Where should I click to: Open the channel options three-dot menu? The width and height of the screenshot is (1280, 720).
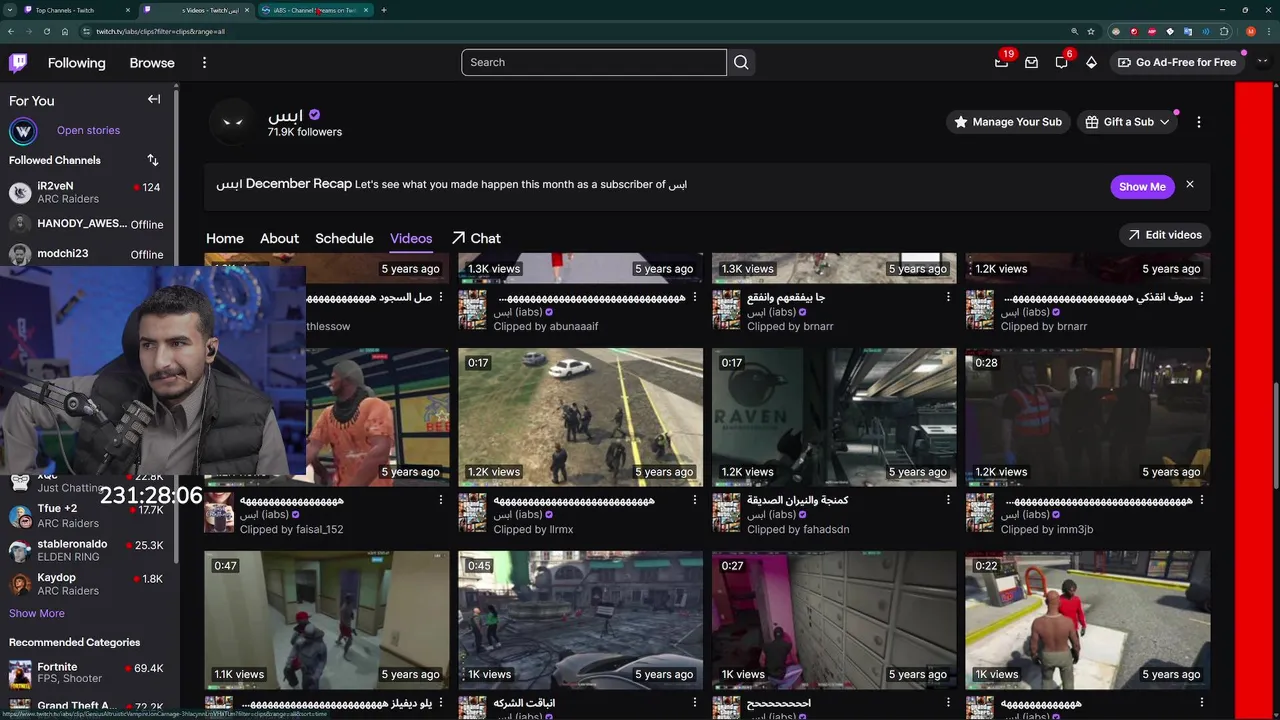pyautogui.click(x=1199, y=122)
